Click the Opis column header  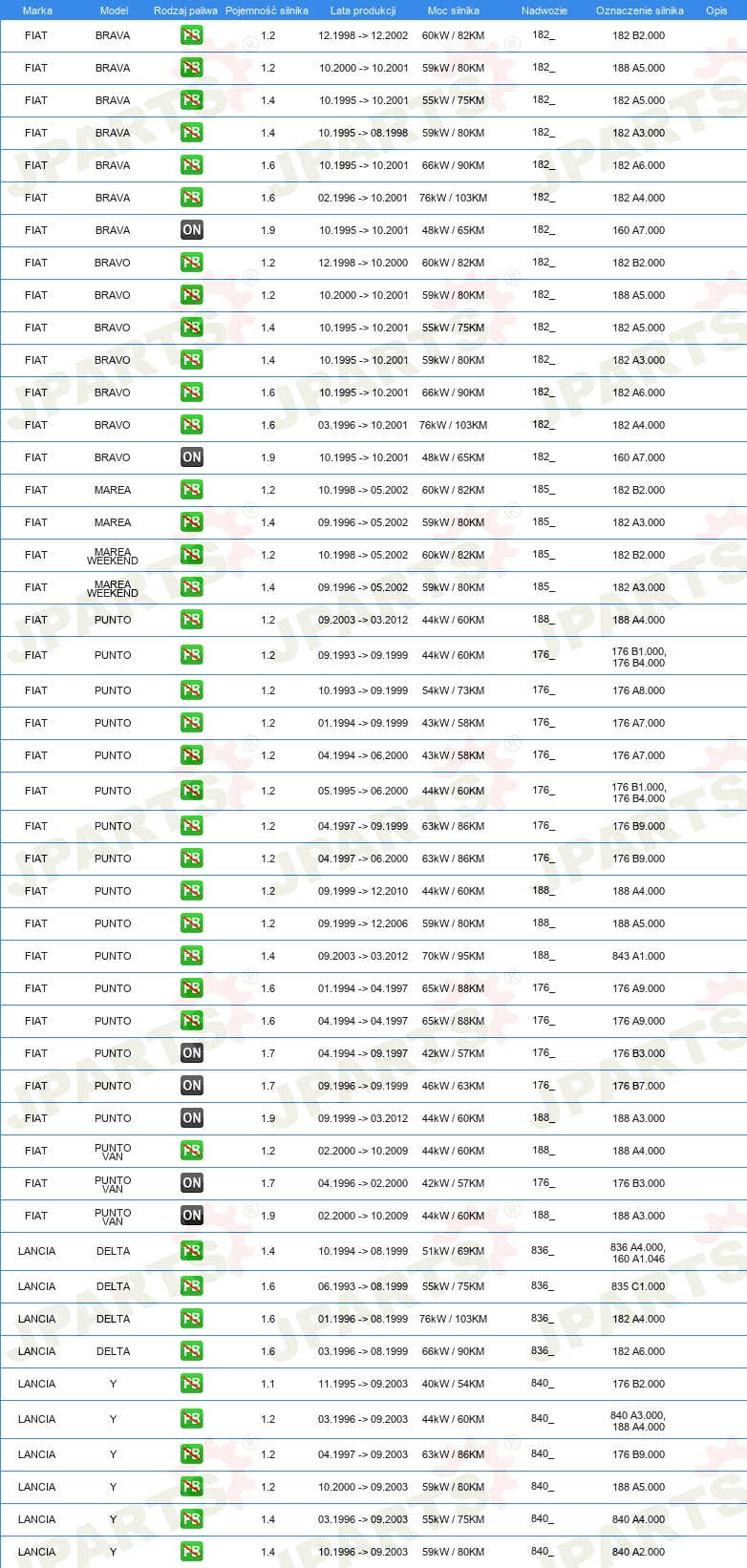tap(716, 11)
